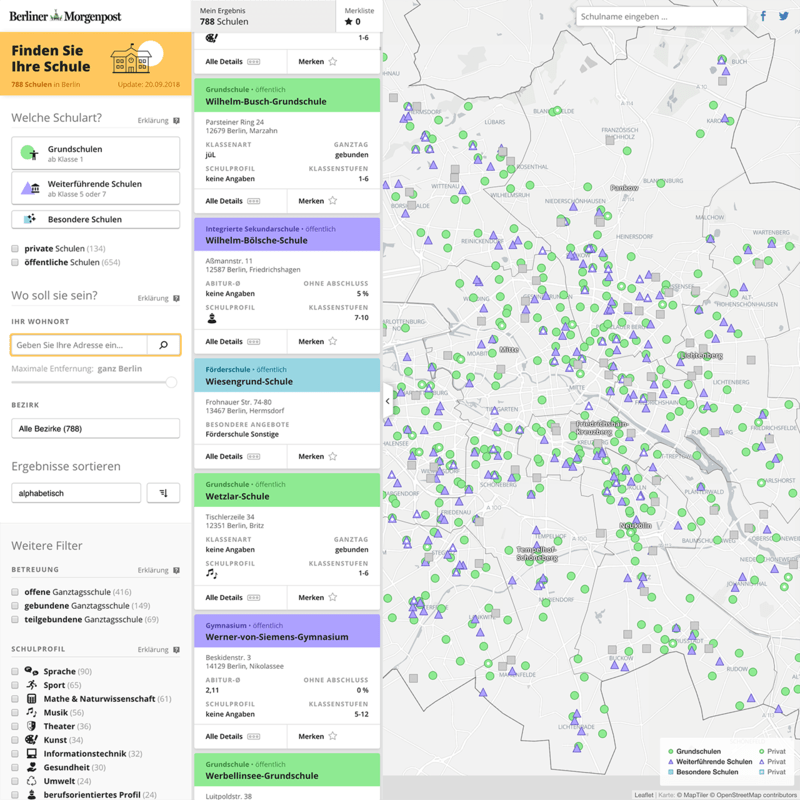This screenshot has width=800, height=800.
Task: Collapse the results panel with the arrow handle
Action: tap(387, 400)
